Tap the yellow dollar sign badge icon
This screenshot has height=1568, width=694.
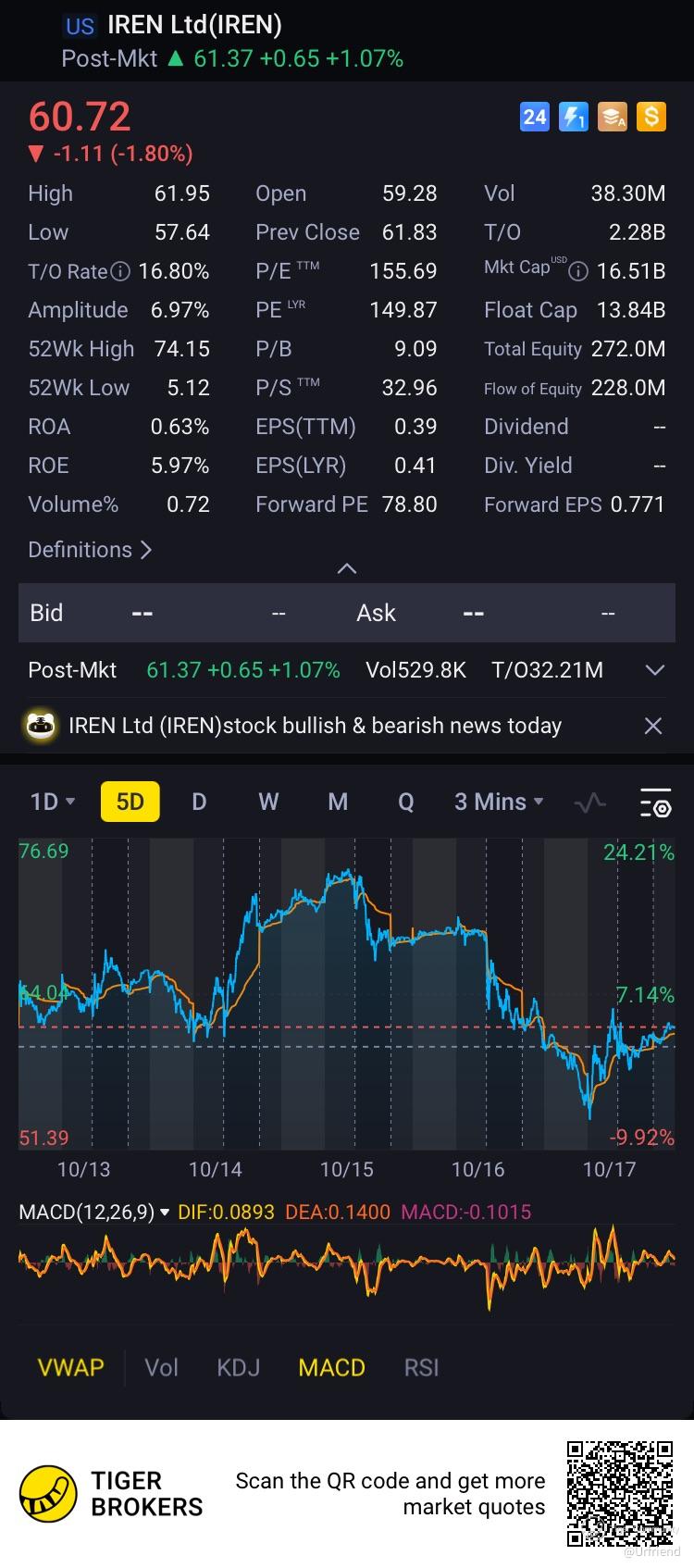pyautogui.click(x=651, y=117)
